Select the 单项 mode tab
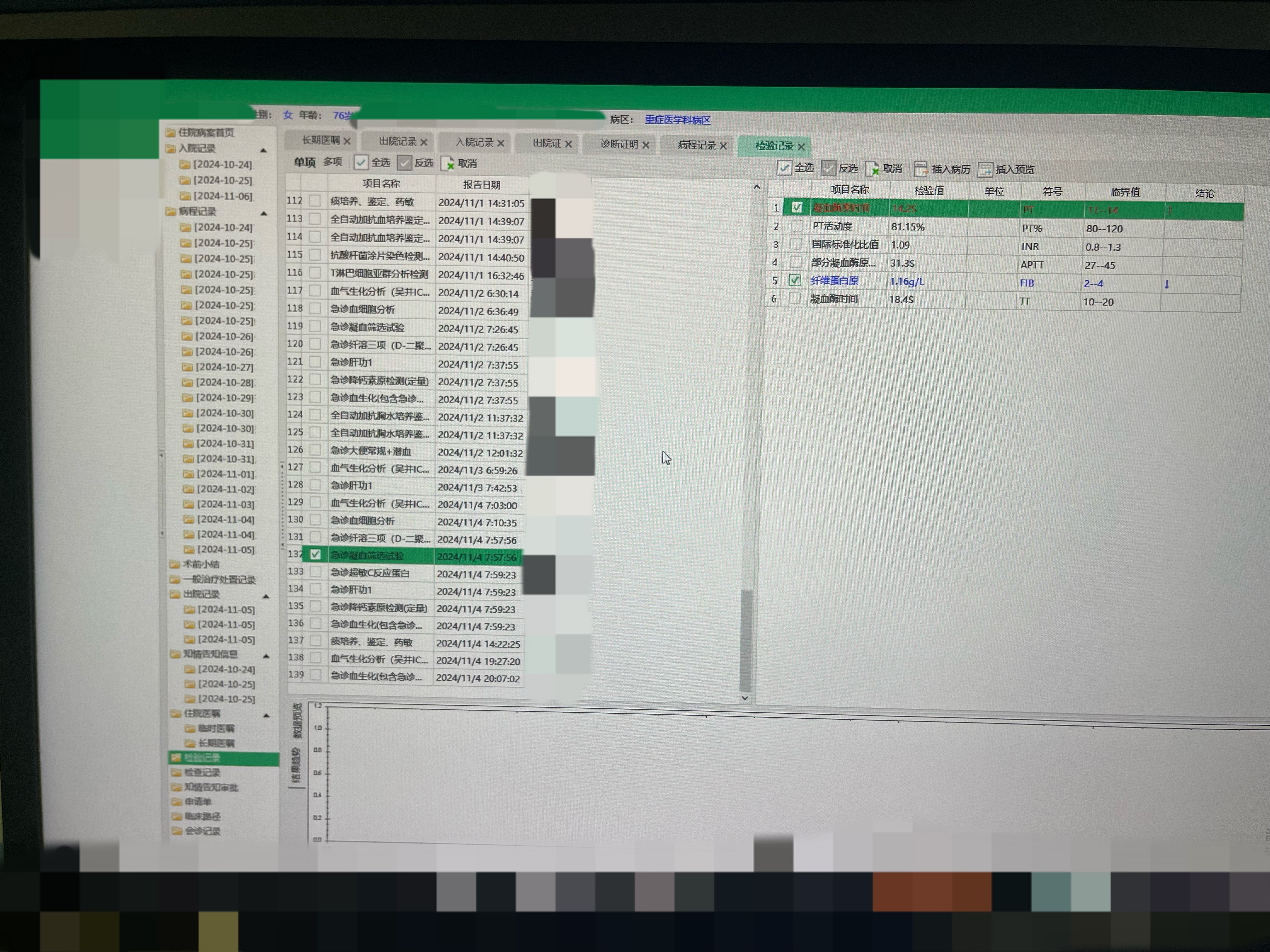The width and height of the screenshot is (1270, 952). pos(305,162)
